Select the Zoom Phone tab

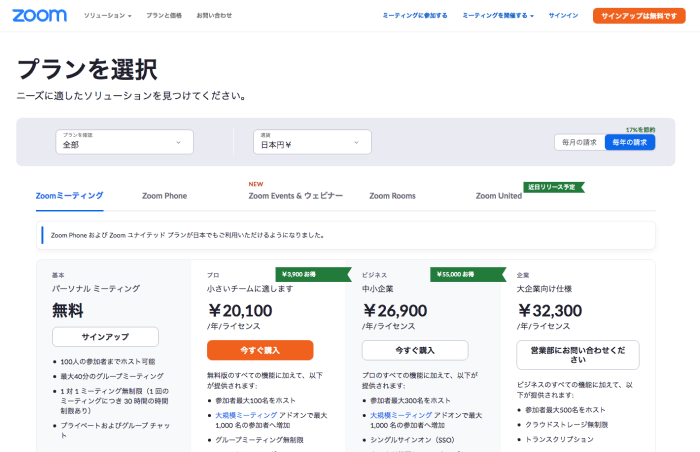[x=164, y=196]
